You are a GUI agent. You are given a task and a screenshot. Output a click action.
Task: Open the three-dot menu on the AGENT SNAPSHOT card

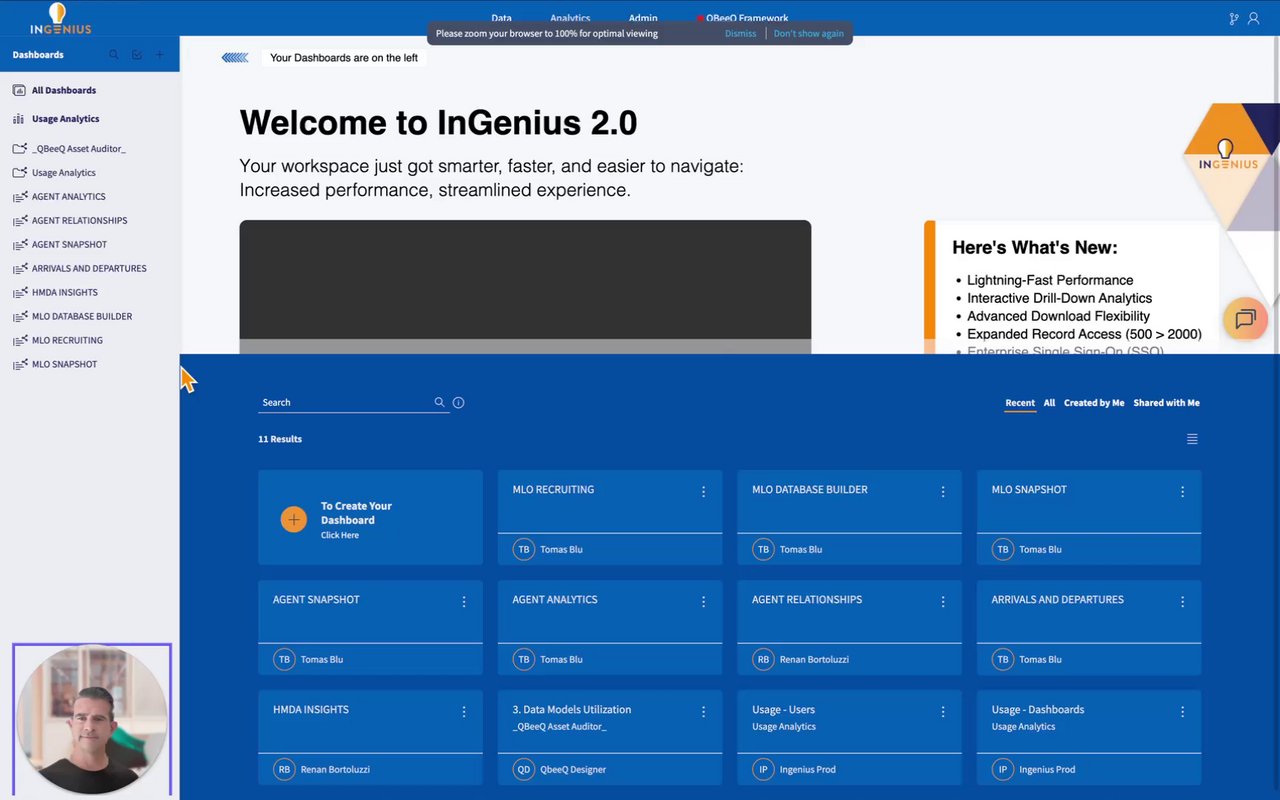coord(464,602)
